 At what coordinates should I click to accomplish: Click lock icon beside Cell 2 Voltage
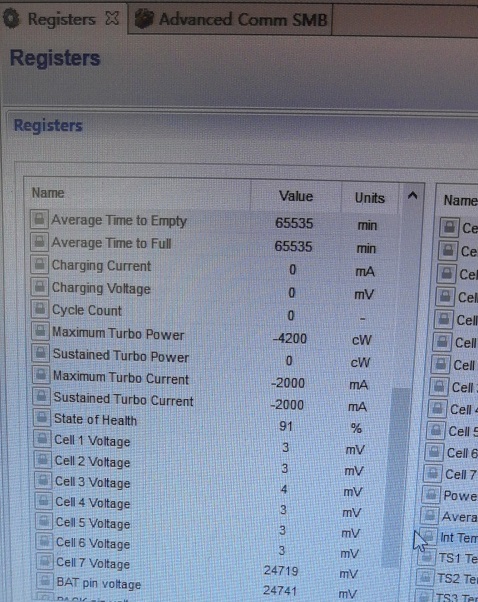point(43,459)
